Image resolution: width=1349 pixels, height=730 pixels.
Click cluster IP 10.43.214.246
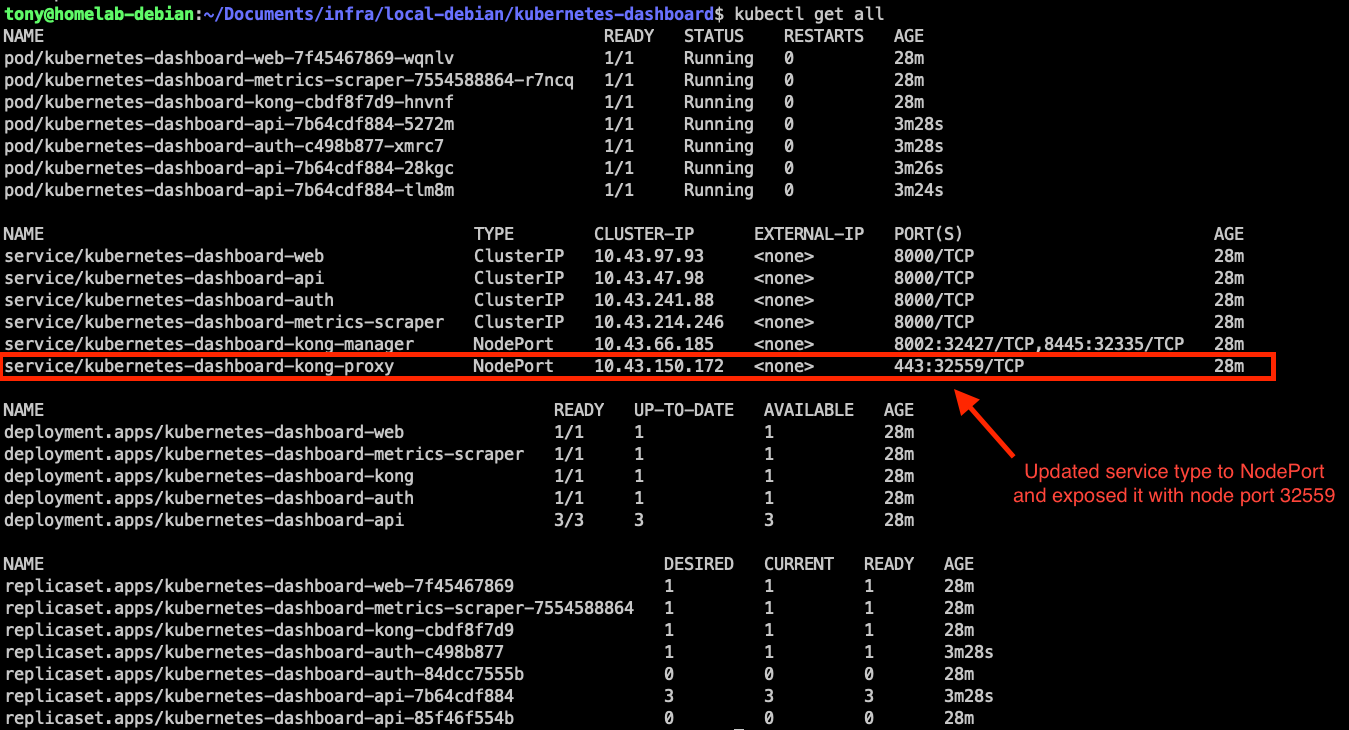click(x=659, y=322)
